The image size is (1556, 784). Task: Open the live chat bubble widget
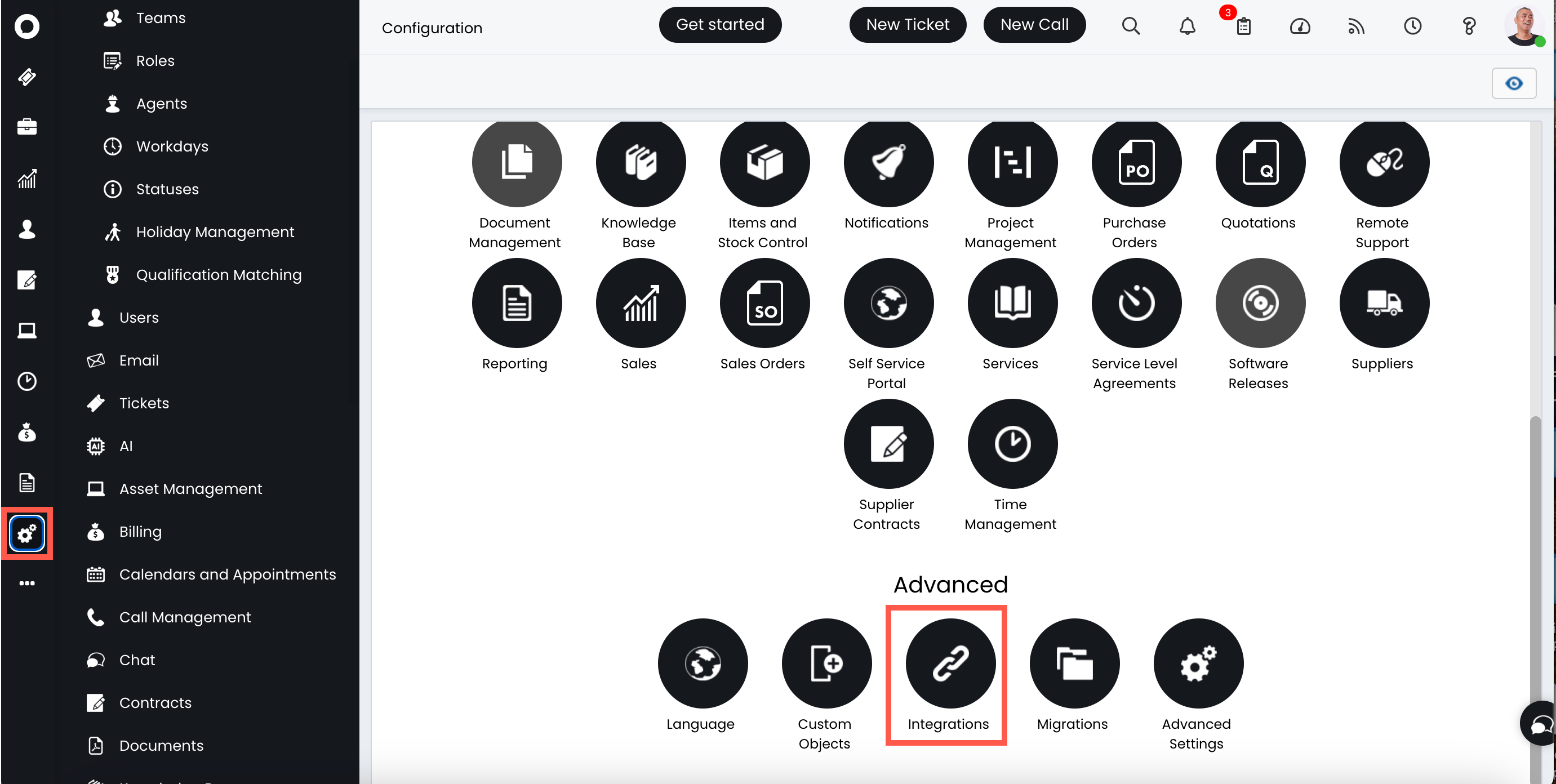tap(1540, 724)
